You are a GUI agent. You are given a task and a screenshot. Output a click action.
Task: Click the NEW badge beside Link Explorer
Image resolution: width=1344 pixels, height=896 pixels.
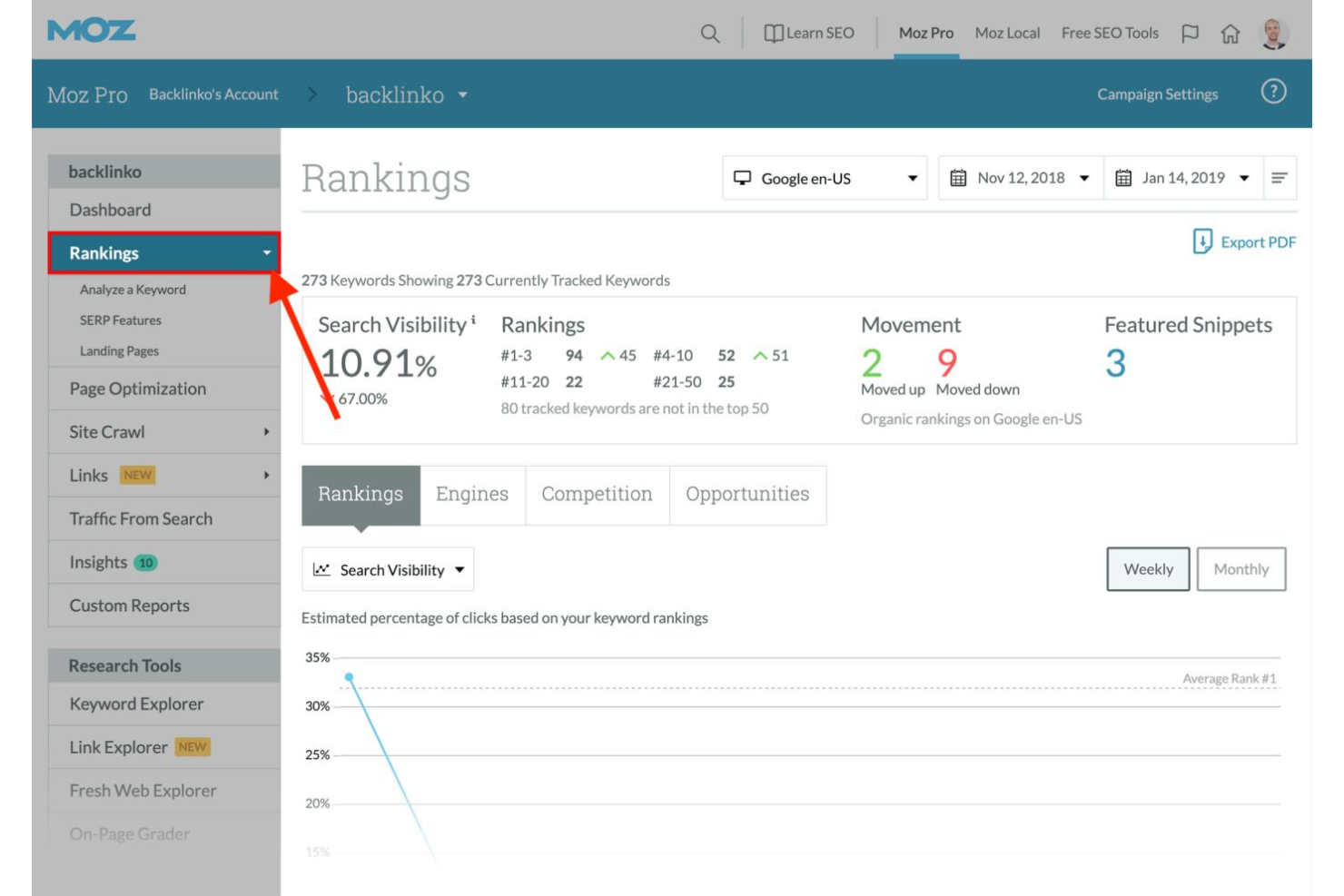[x=193, y=747]
